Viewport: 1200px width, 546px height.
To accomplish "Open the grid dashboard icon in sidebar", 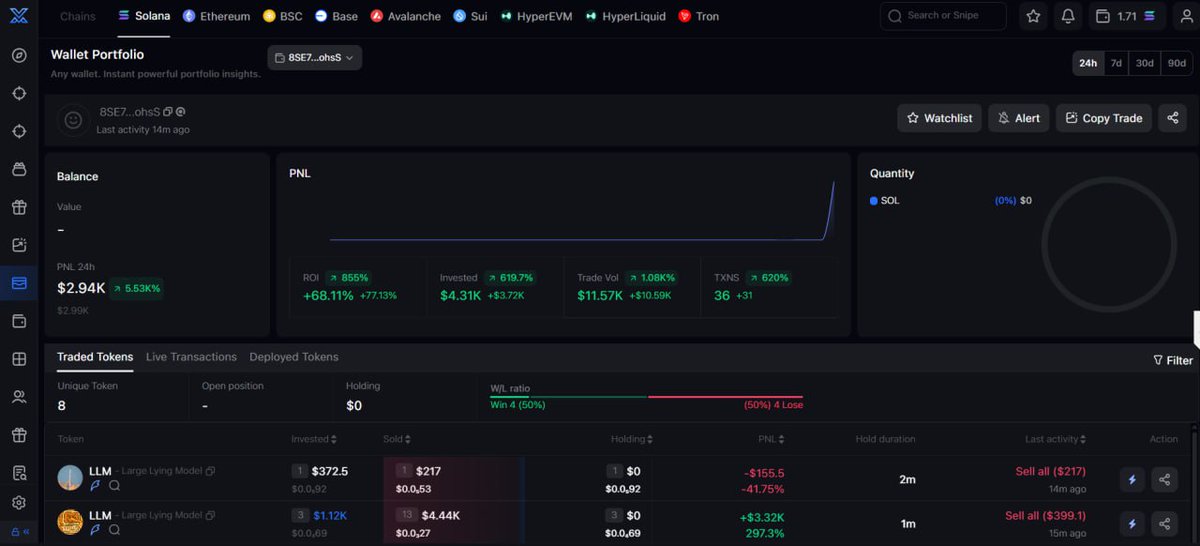I will click(19, 359).
